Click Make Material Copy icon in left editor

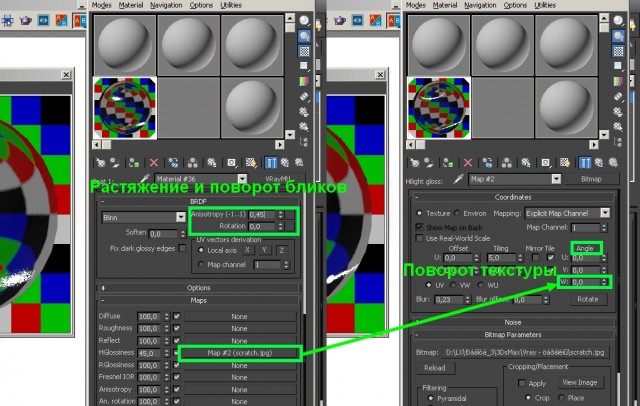173,163
